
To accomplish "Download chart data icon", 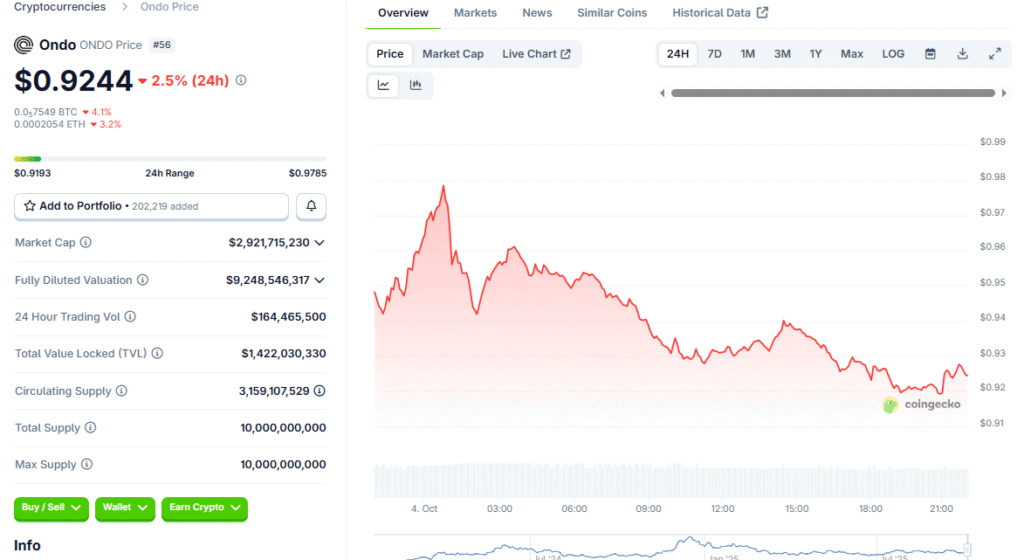I will [x=962, y=54].
